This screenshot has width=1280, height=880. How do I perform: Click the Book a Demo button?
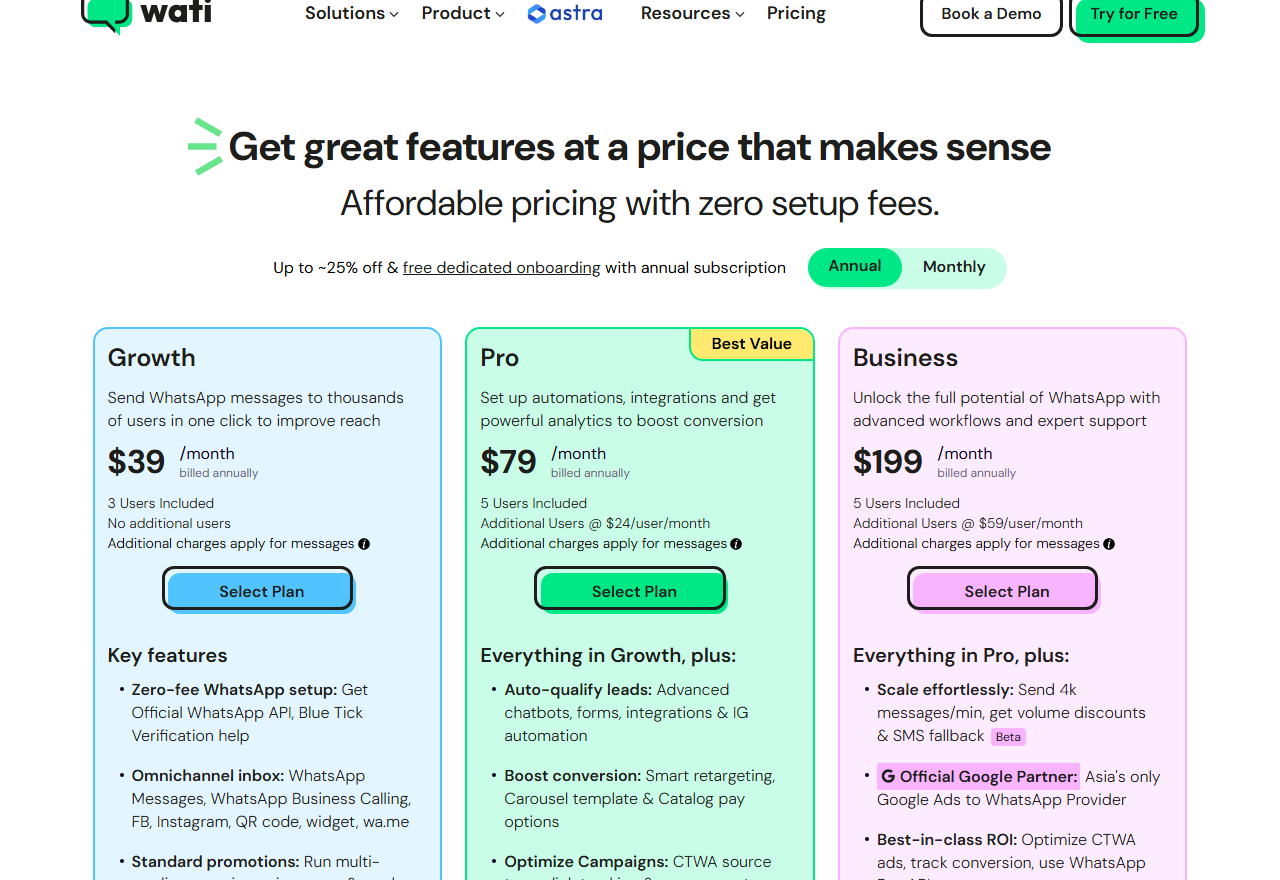click(990, 15)
